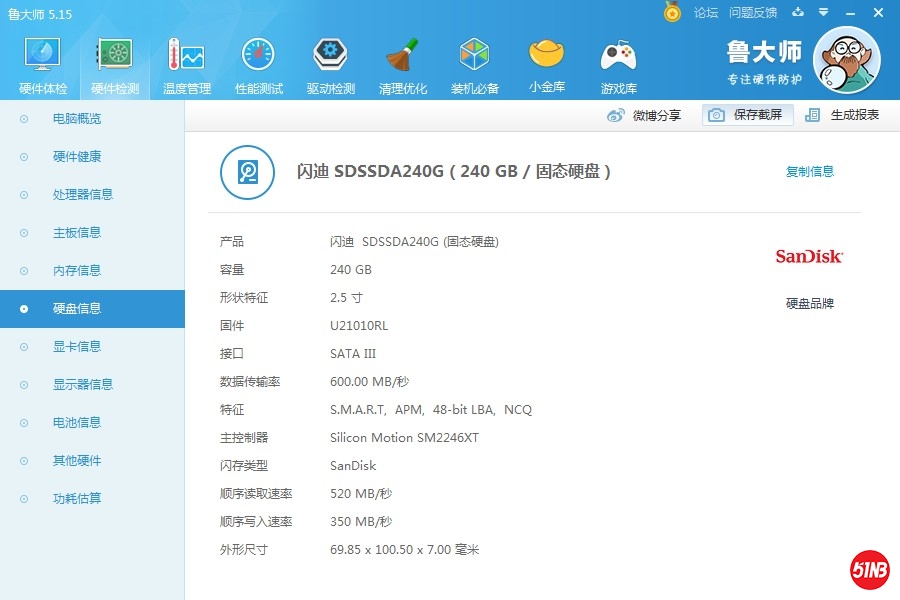Open 清理优化 broom cleanup icon
900x600 pixels.
pos(402,56)
